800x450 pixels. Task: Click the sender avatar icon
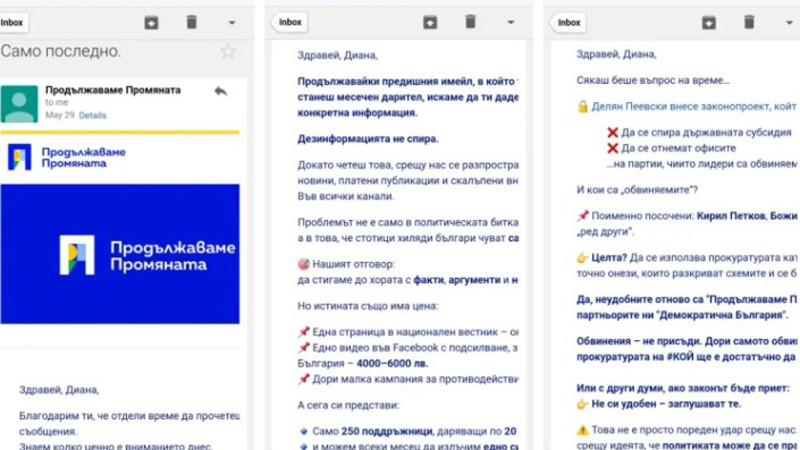pos(19,104)
